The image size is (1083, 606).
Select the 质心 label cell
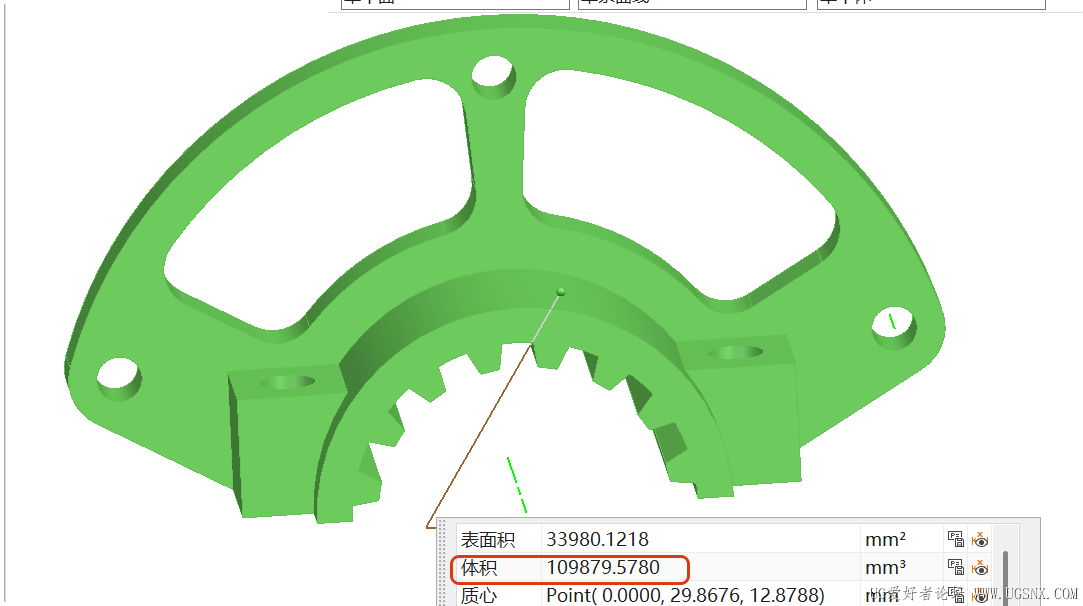pos(498,595)
